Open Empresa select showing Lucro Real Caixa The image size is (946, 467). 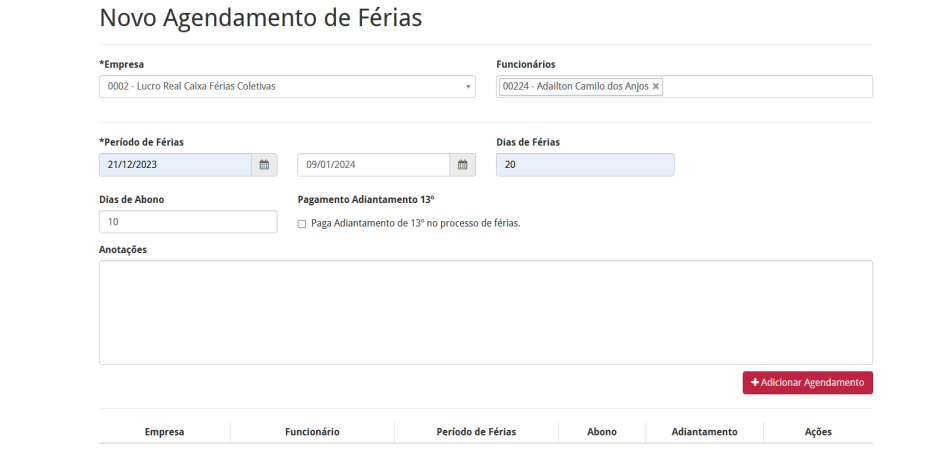(x=287, y=86)
